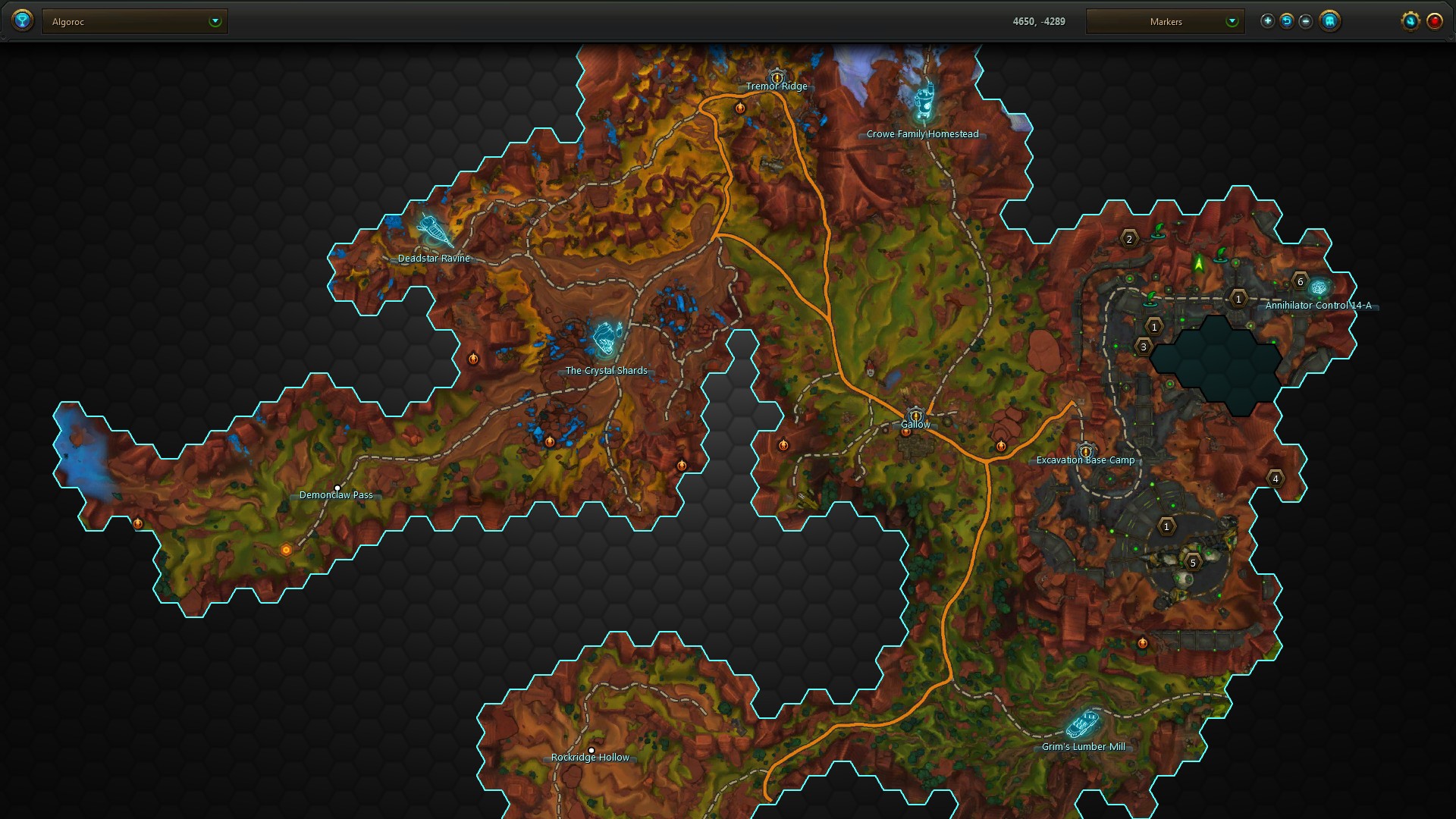Click the Gallow town marker icon
Viewport: 1456px width, 819px height.
[x=915, y=415]
